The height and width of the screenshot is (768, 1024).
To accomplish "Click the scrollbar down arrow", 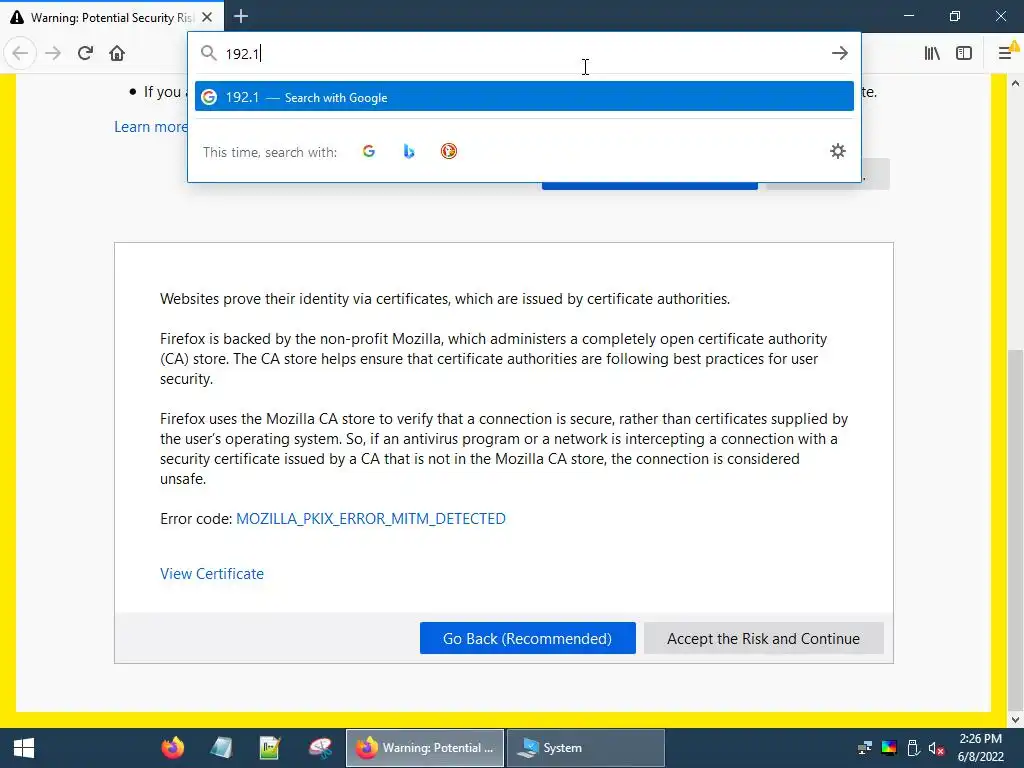I will (1015, 720).
